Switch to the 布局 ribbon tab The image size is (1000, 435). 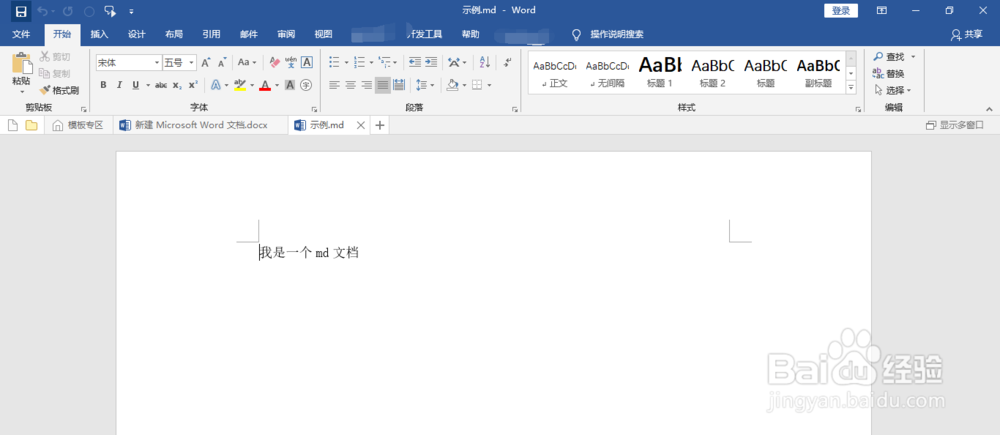click(173, 34)
